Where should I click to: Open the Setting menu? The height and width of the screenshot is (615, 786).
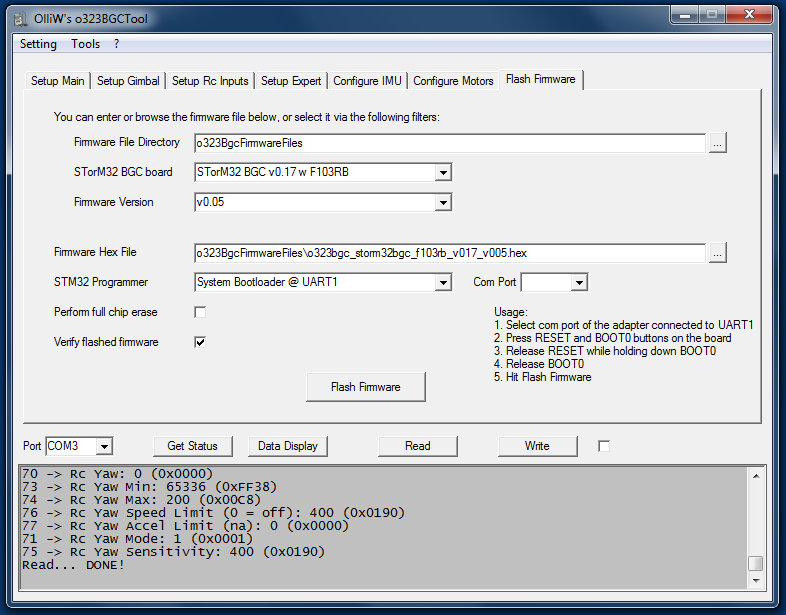(38, 44)
